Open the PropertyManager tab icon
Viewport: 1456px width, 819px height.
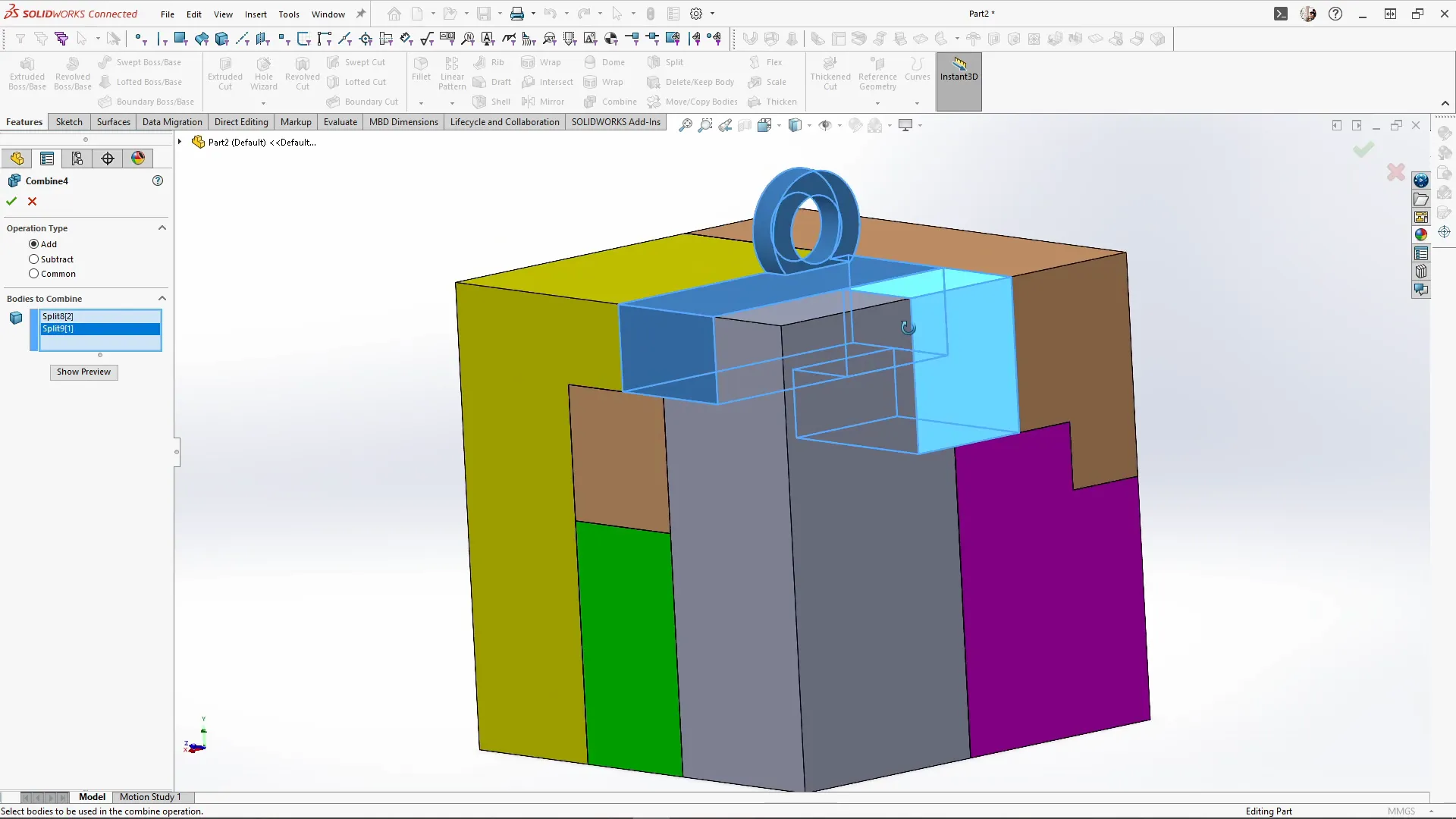tap(47, 158)
